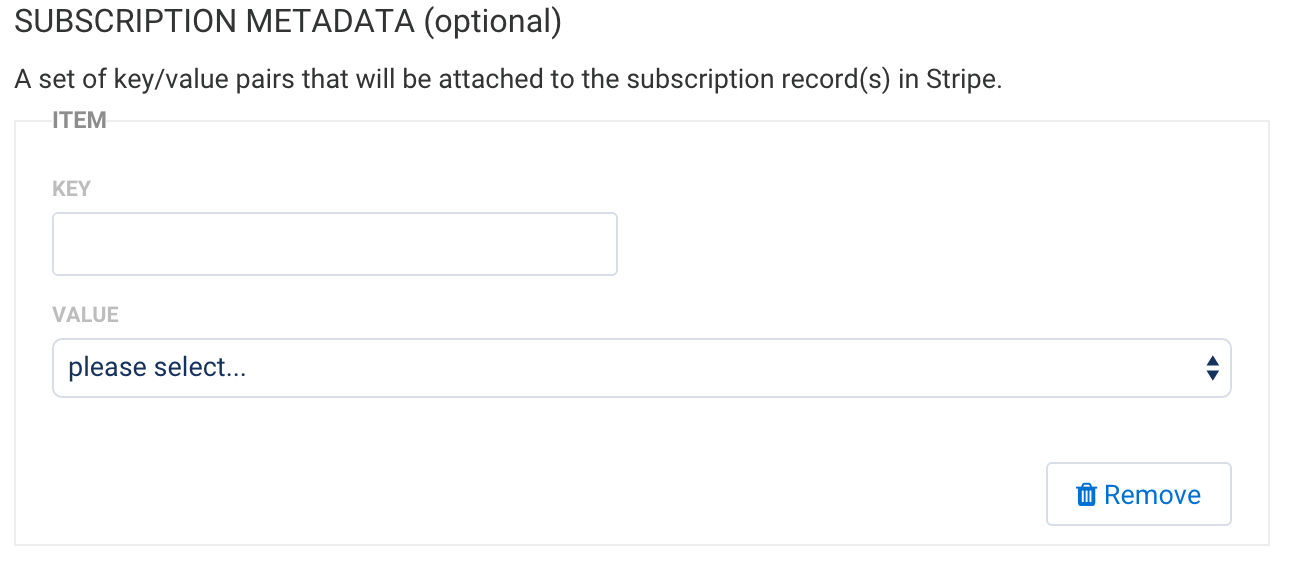Select the 'please select...' placeholder text
1292x566 pixels.
(157, 368)
